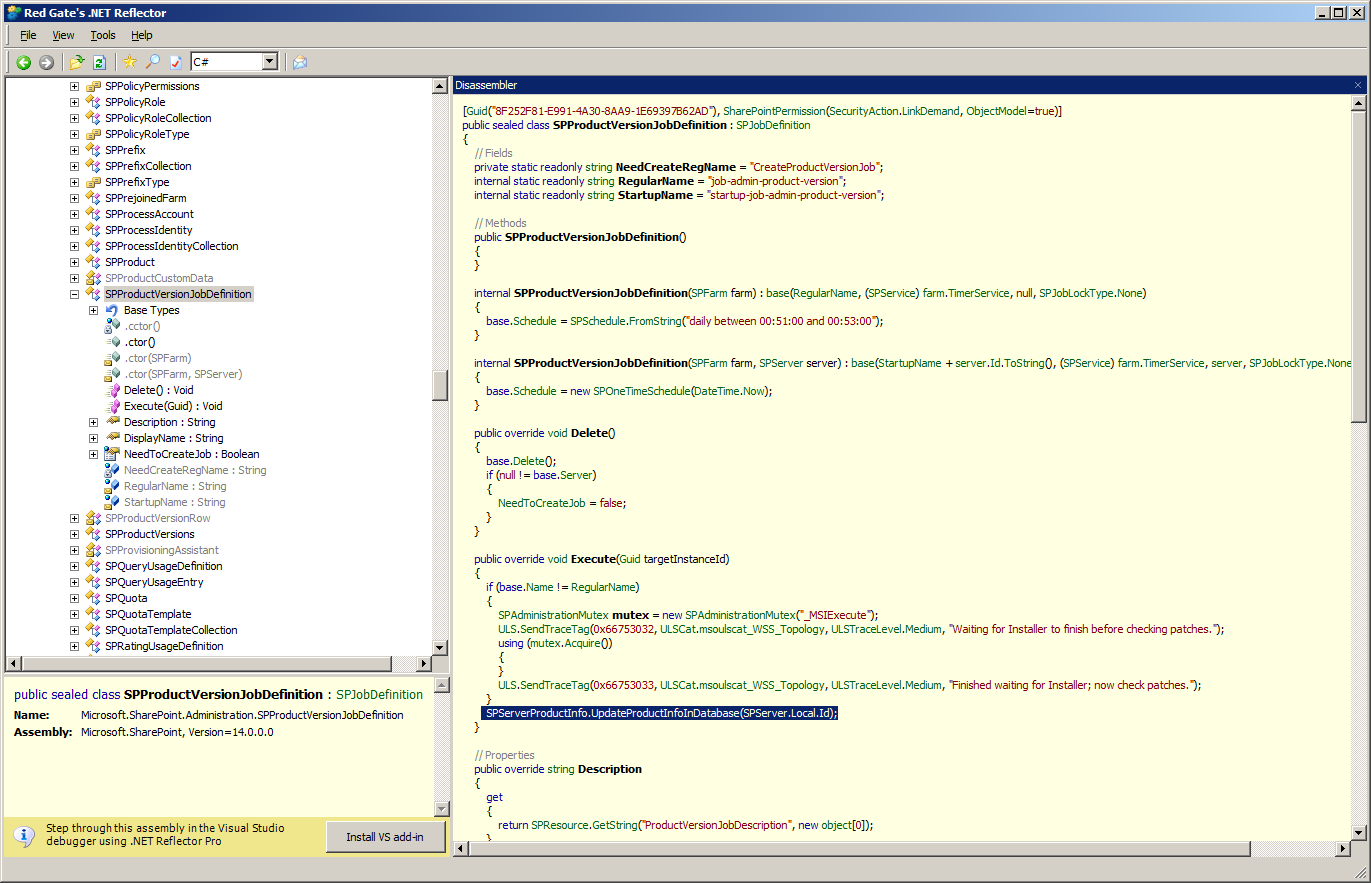Expand the SPProductVersions tree node
Image resolution: width=1371 pixels, height=883 pixels.
pyautogui.click(x=74, y=534)
